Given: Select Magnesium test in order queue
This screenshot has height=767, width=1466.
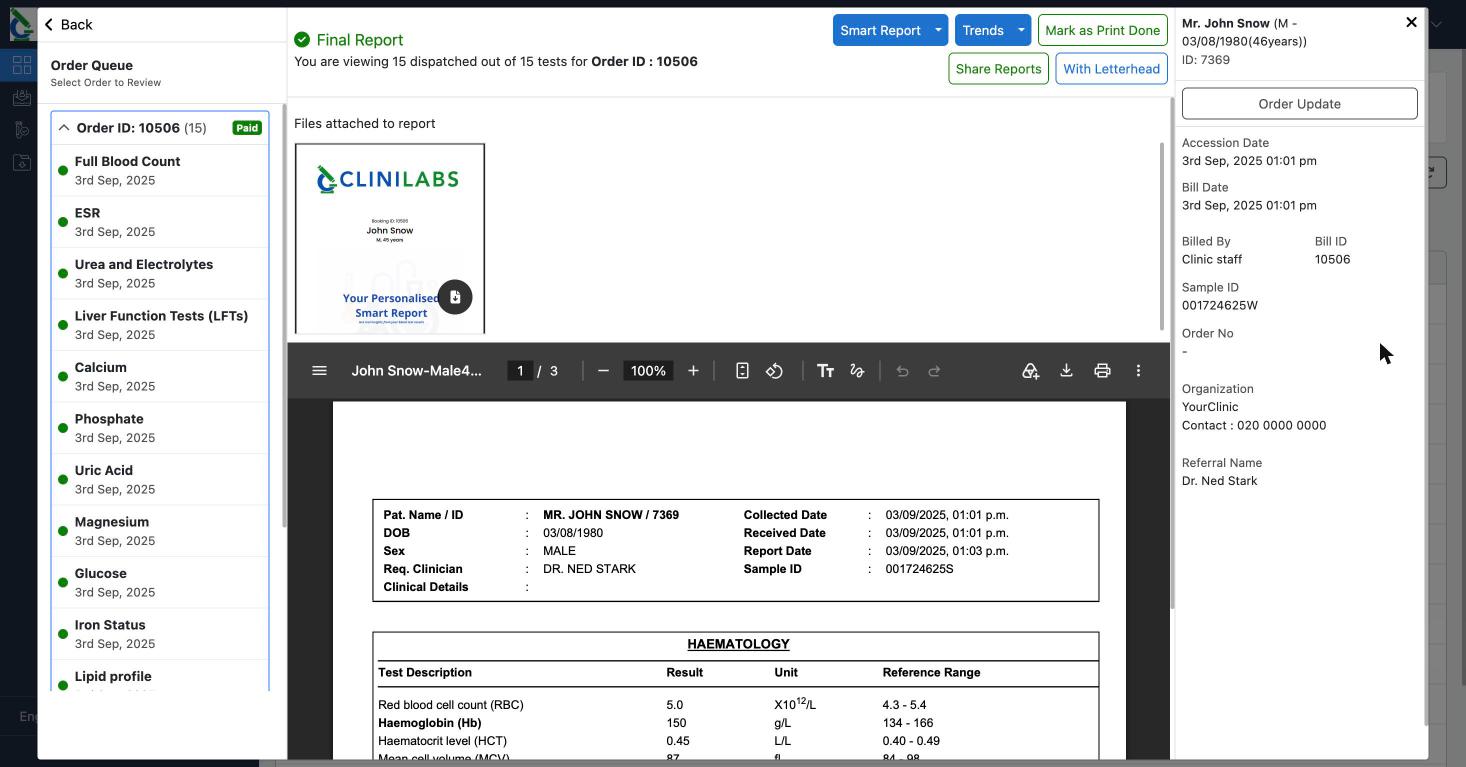Looking at the screenshot, I should pyautogui.click(x=160, y=531).
